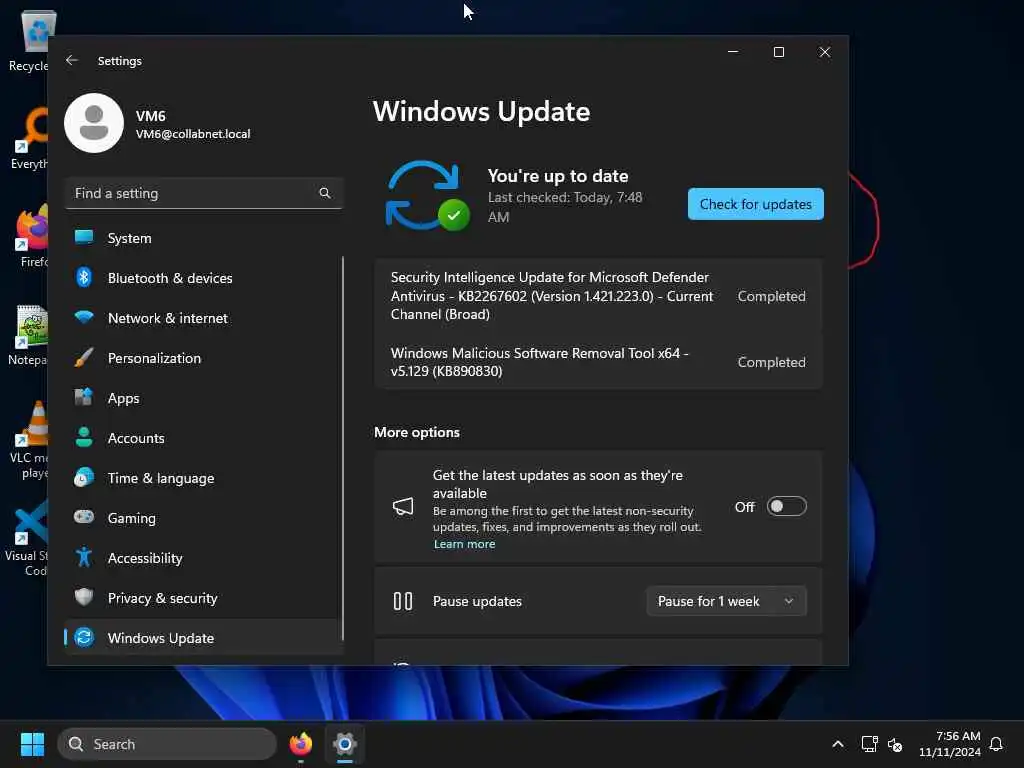Screen dimensions: 1024x768
Task: Open VLC media player desktop shortcut
Action: (29, 441)
